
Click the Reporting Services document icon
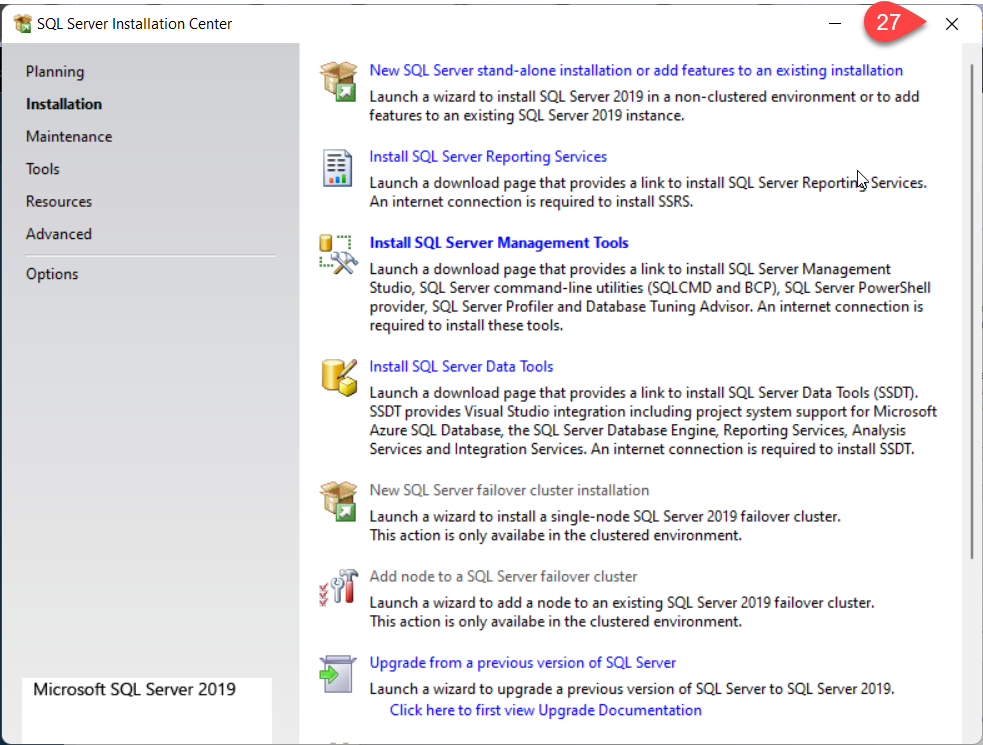tap(337, 168)
